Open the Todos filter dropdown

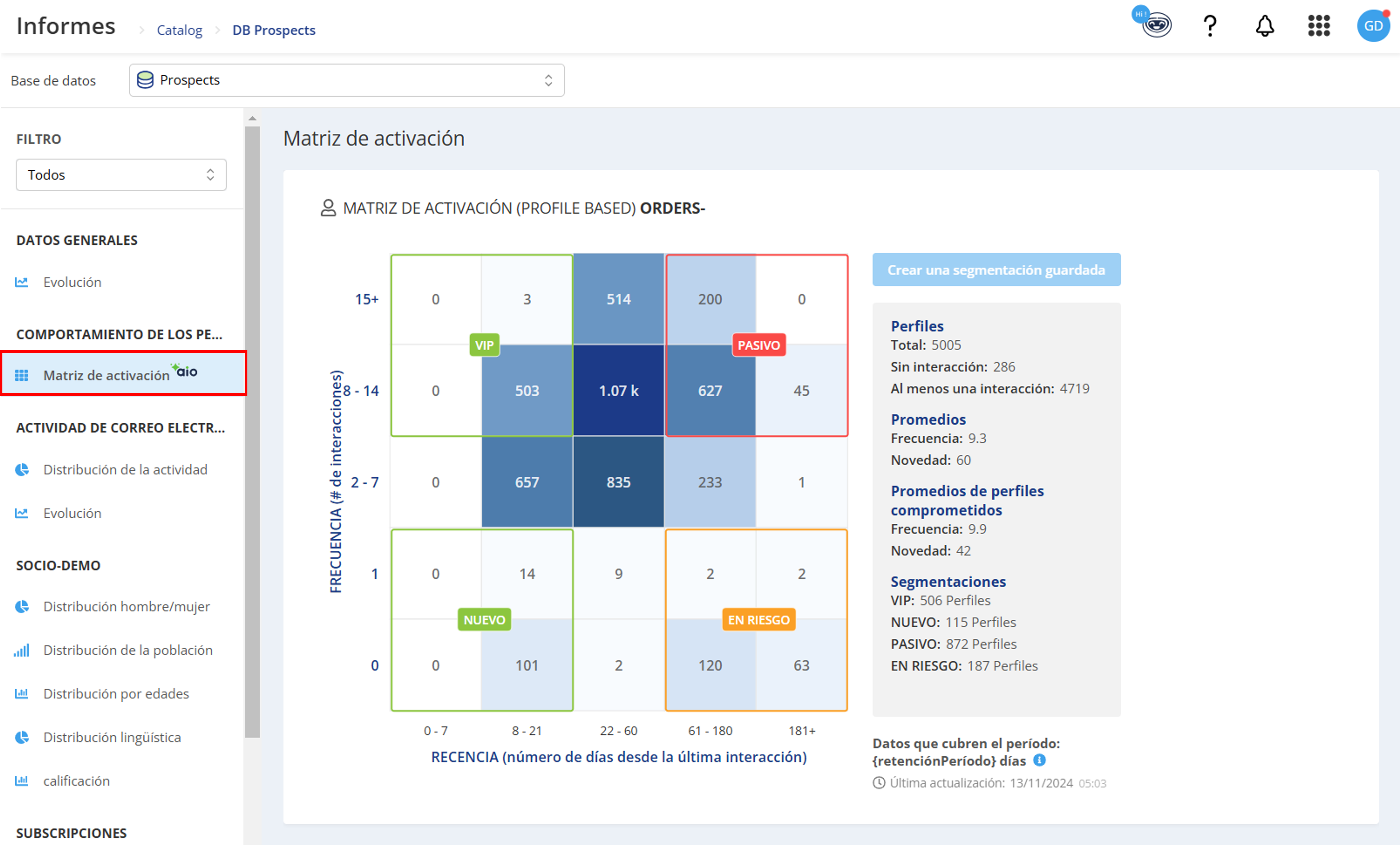point(121,174)
